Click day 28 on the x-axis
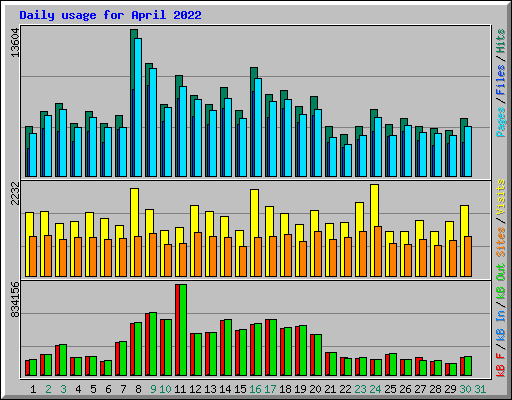 (435, 389)
